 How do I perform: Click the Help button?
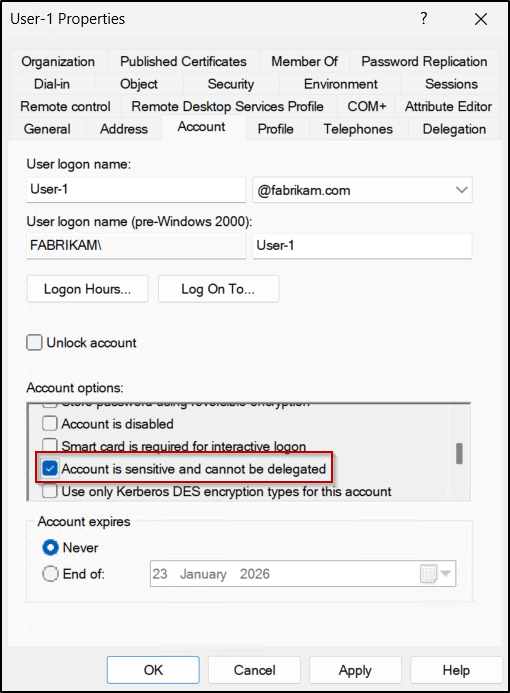click(x=456, y=670)
